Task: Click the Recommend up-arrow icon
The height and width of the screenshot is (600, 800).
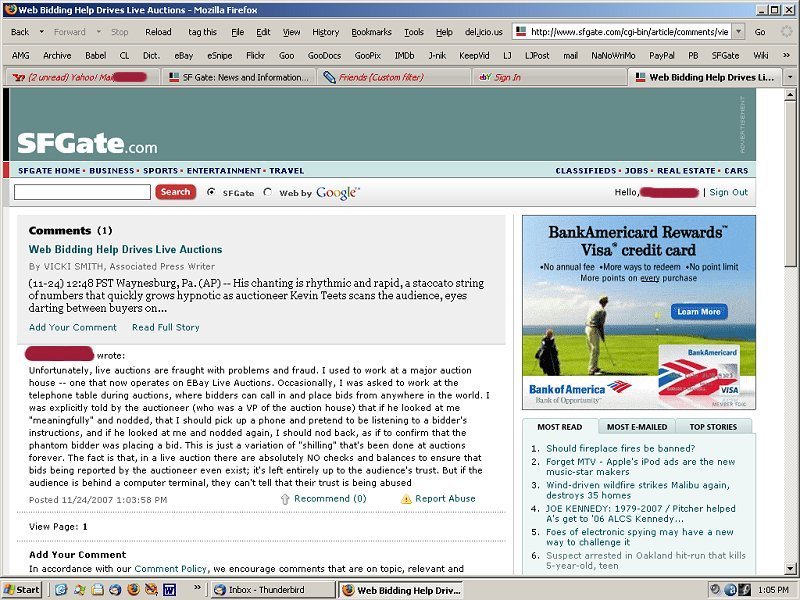Action: 285,499
